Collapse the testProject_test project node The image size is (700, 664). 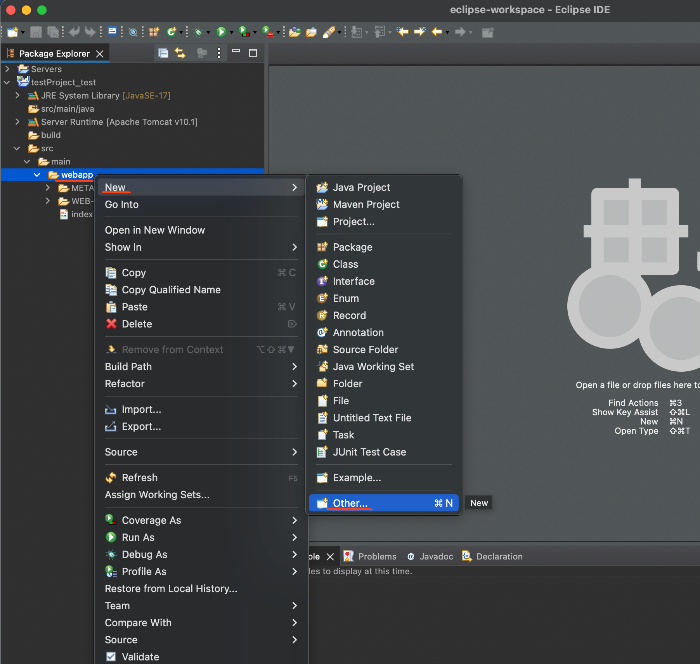(7, 82)
